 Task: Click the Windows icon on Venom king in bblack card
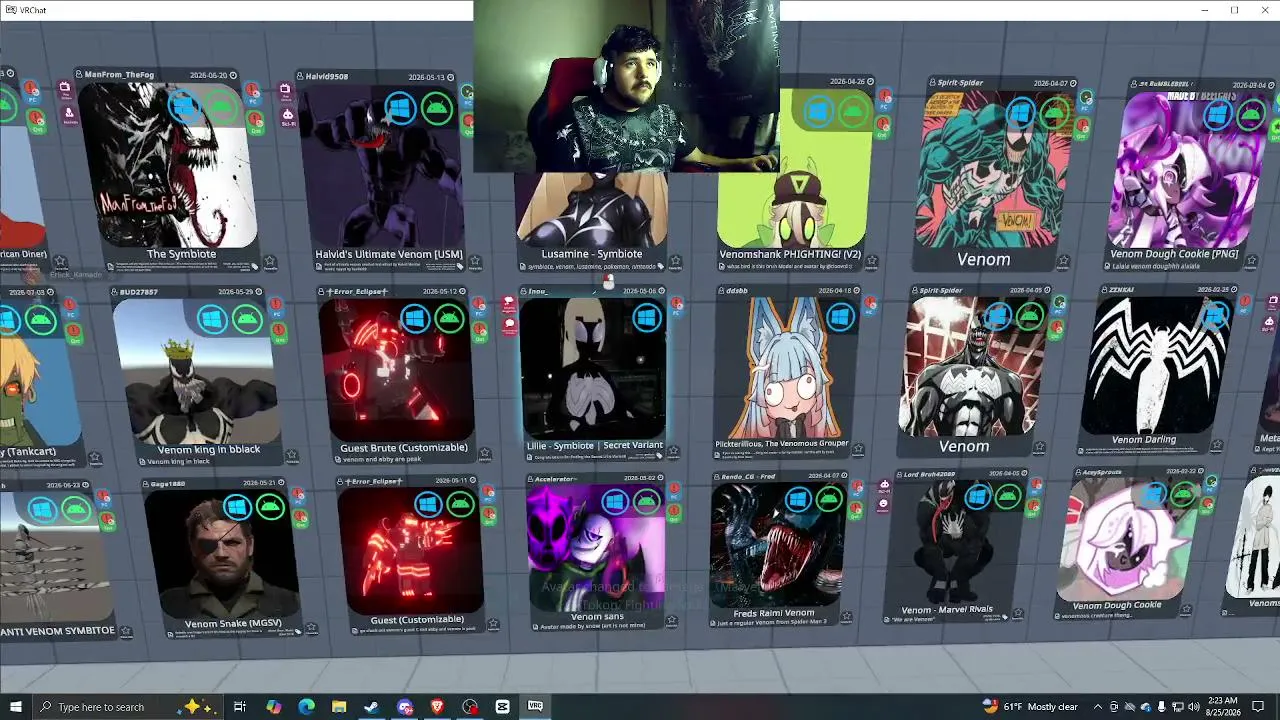click(x=212, y=319)
